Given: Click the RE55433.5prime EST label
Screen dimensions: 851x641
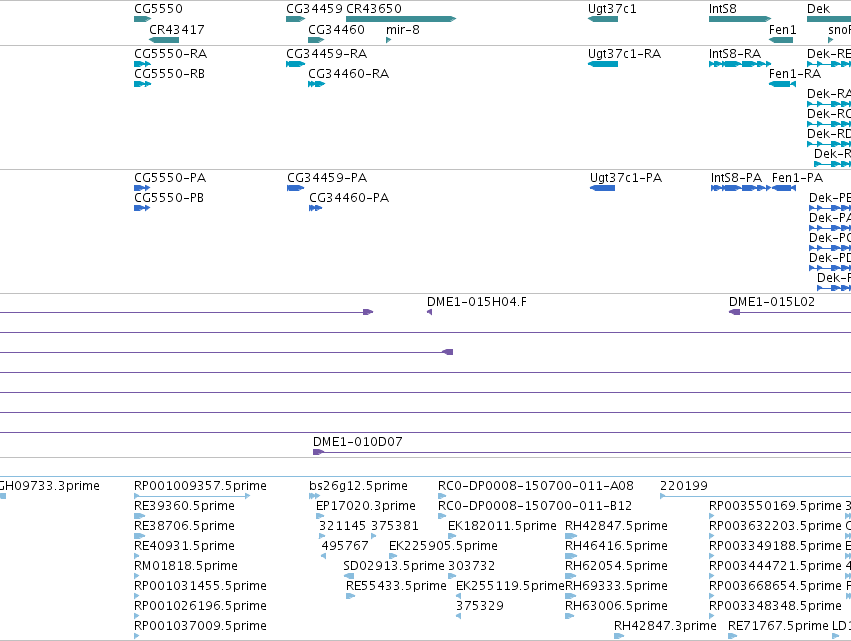Looking at the screenshot, I should [x=396, y=586].
